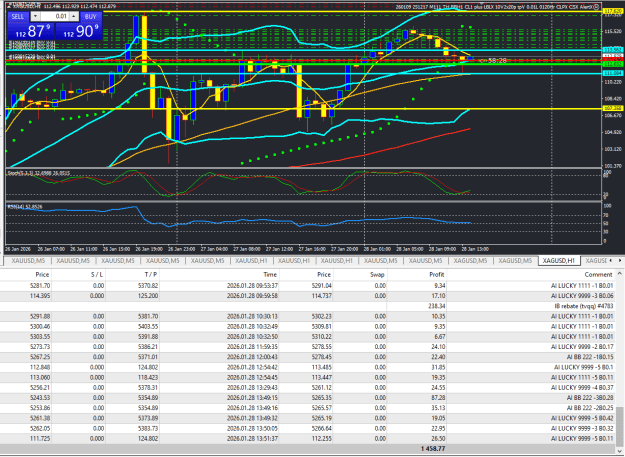Image resolution: width=625 pixels, height=457 pixels.
Task: Click the 26.50 profit cell
Action: [x=438, y=438]
